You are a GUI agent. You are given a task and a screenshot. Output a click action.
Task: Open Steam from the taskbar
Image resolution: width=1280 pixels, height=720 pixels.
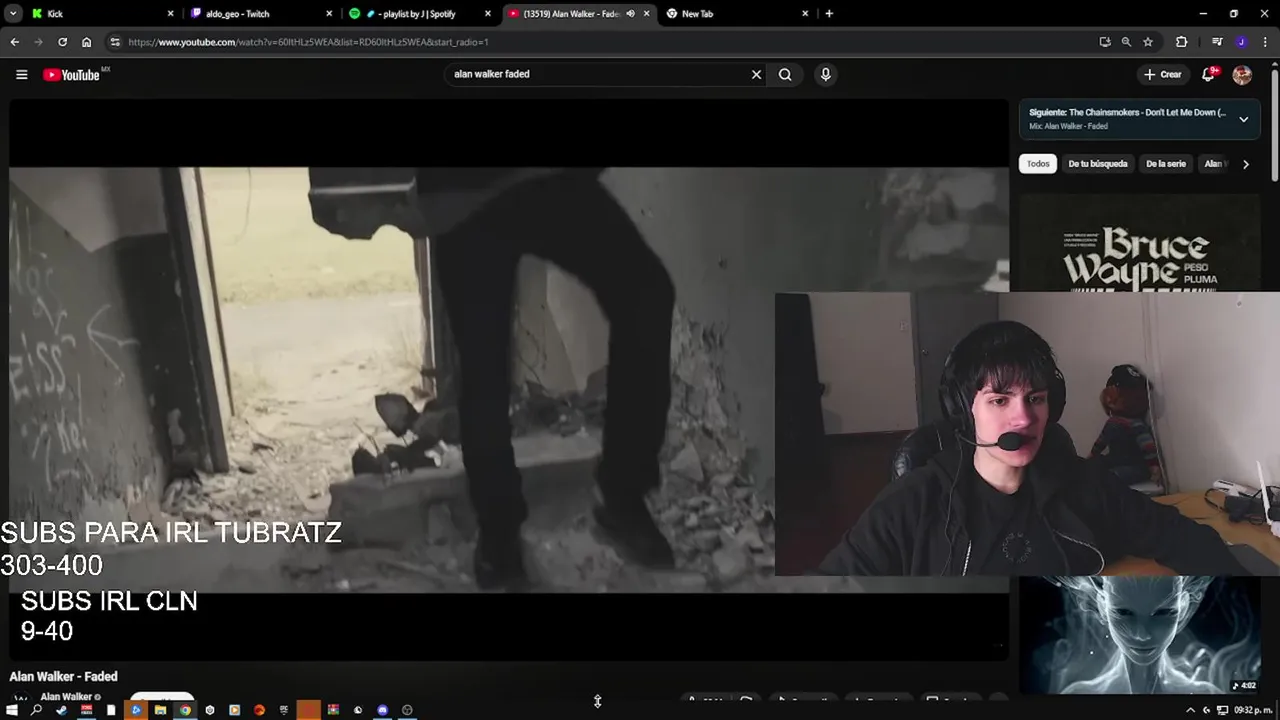coord(61,710)
